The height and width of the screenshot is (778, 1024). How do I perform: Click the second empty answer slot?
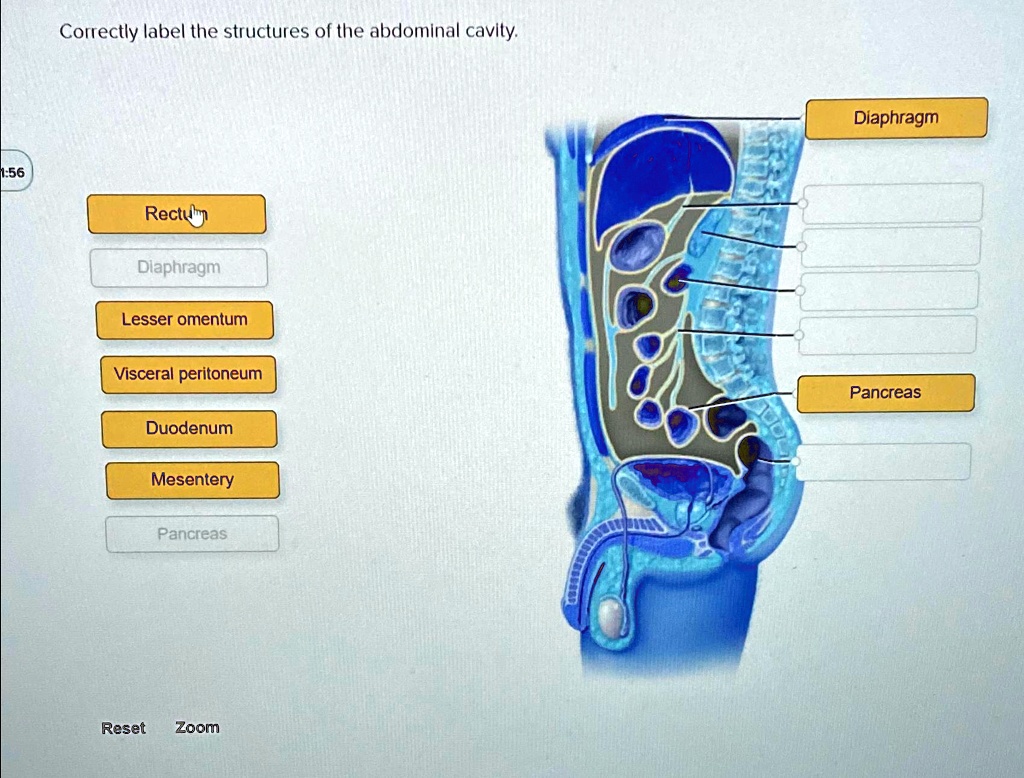891,245
